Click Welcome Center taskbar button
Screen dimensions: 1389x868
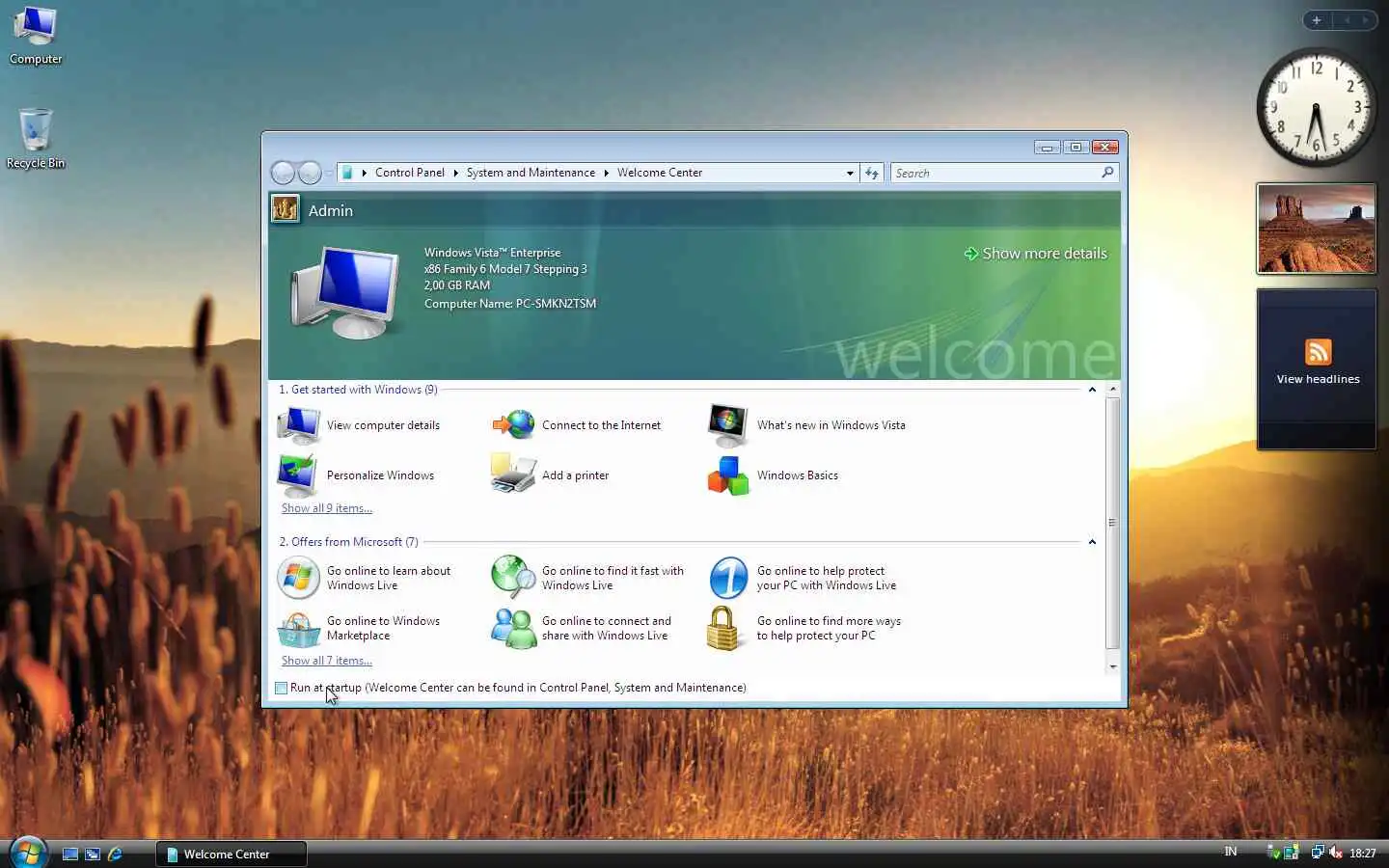(231, 854)
